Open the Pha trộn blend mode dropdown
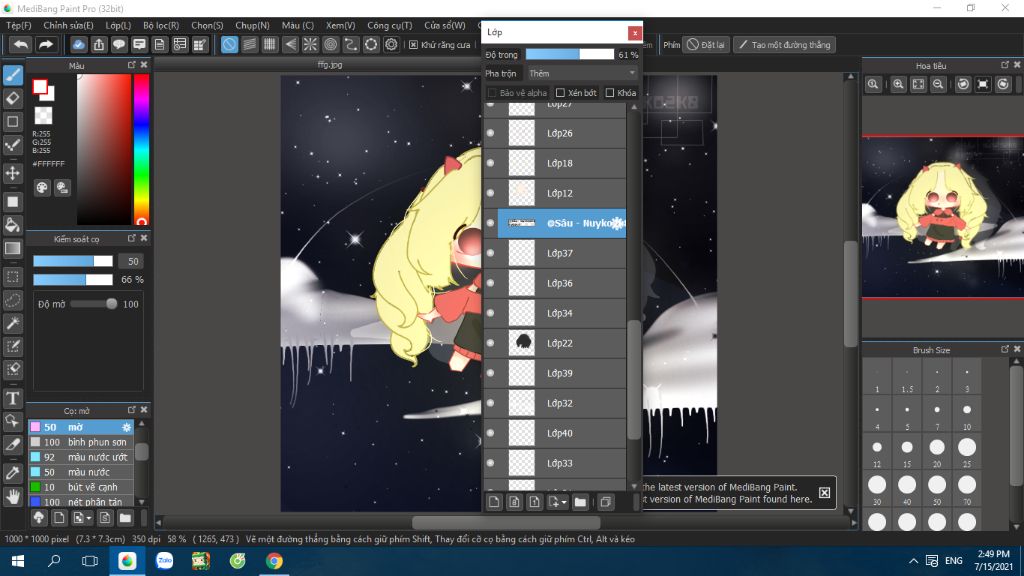Image resolution: width=1024 pixels, height=576 pixels. (x=581, y=73)
